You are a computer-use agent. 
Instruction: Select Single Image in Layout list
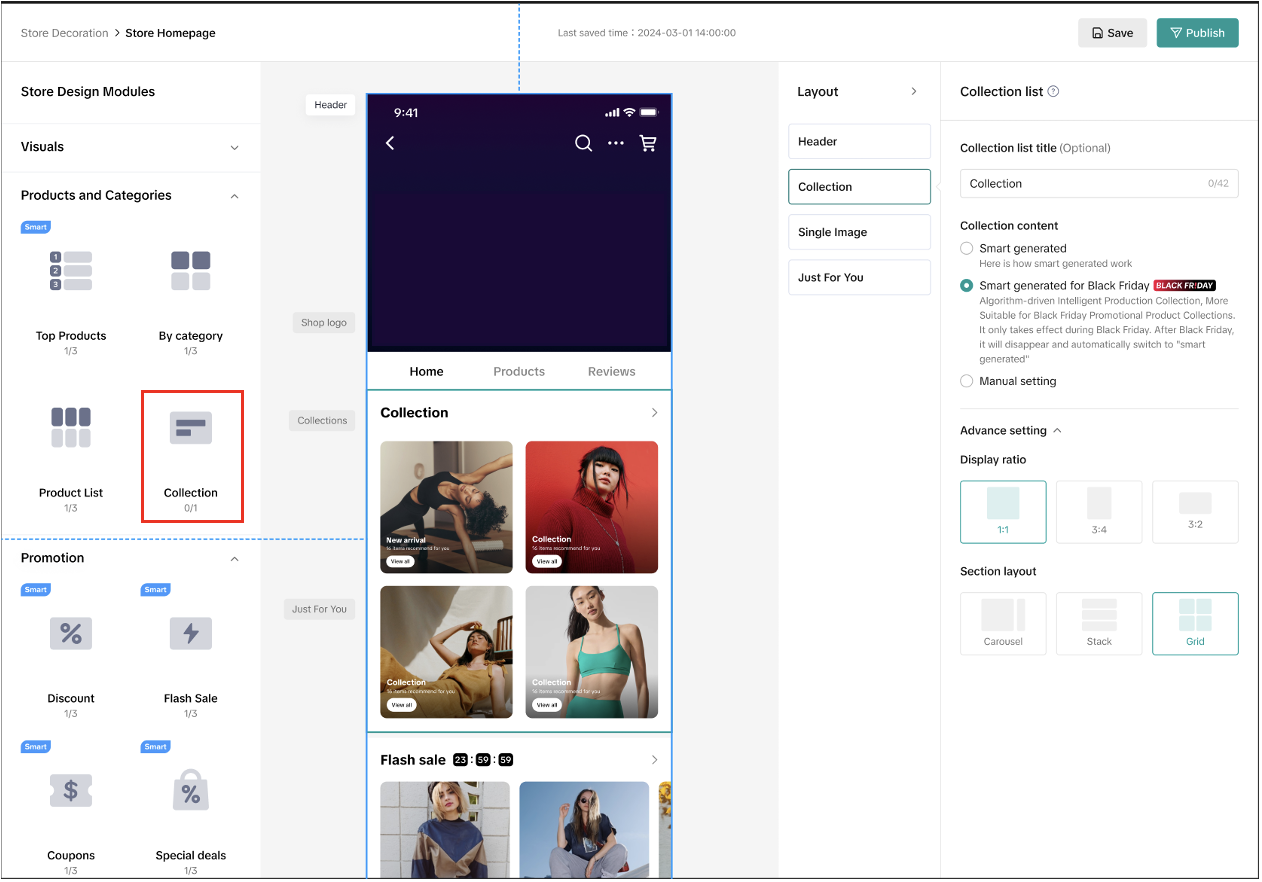[x=859, y=232]
